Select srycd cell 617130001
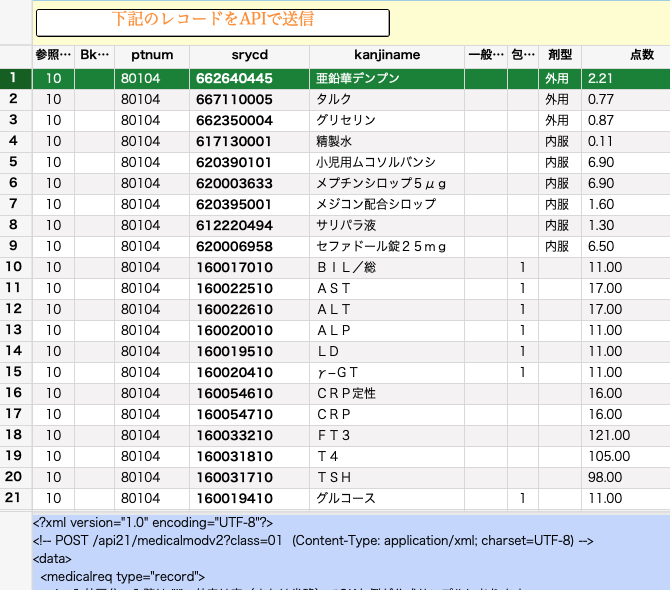The width and height of the screenshot is (670, 590). click(x=248, y=140)
